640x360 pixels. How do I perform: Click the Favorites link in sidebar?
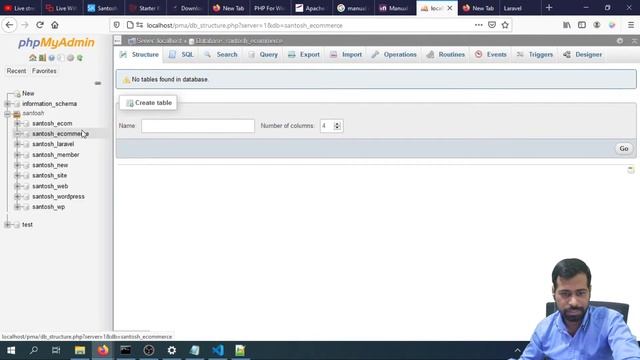[44, 71]
